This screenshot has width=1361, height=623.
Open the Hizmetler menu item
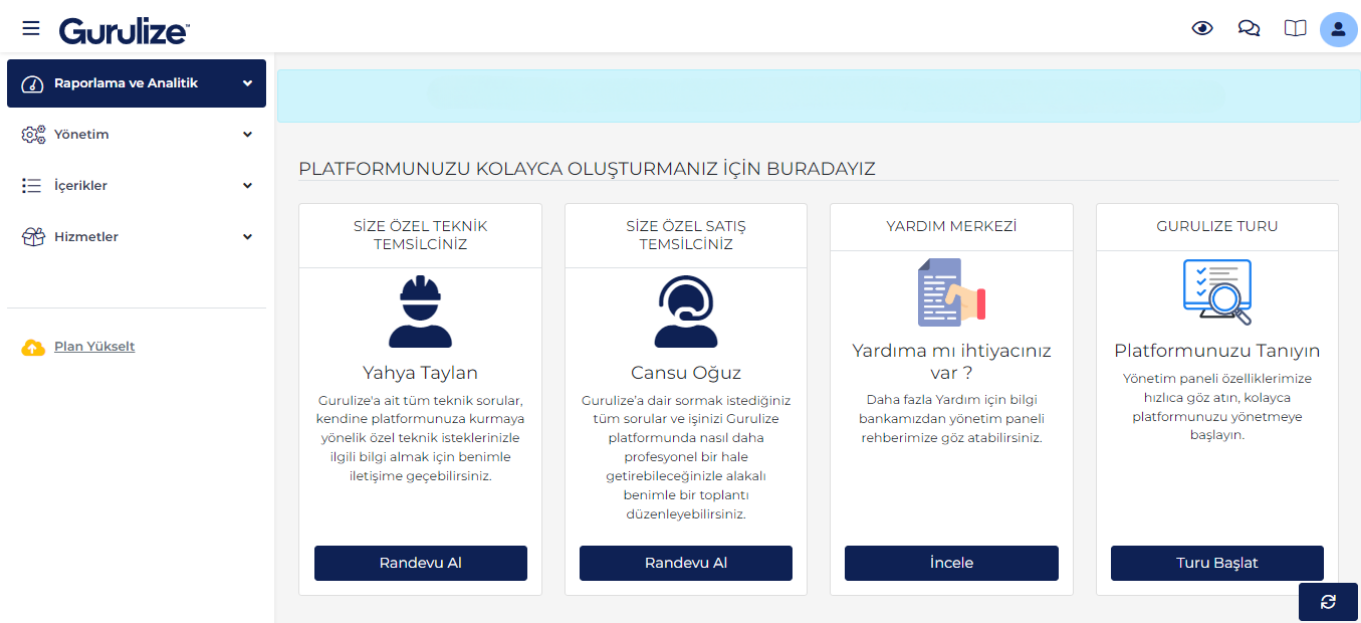[x=136, y=237]
